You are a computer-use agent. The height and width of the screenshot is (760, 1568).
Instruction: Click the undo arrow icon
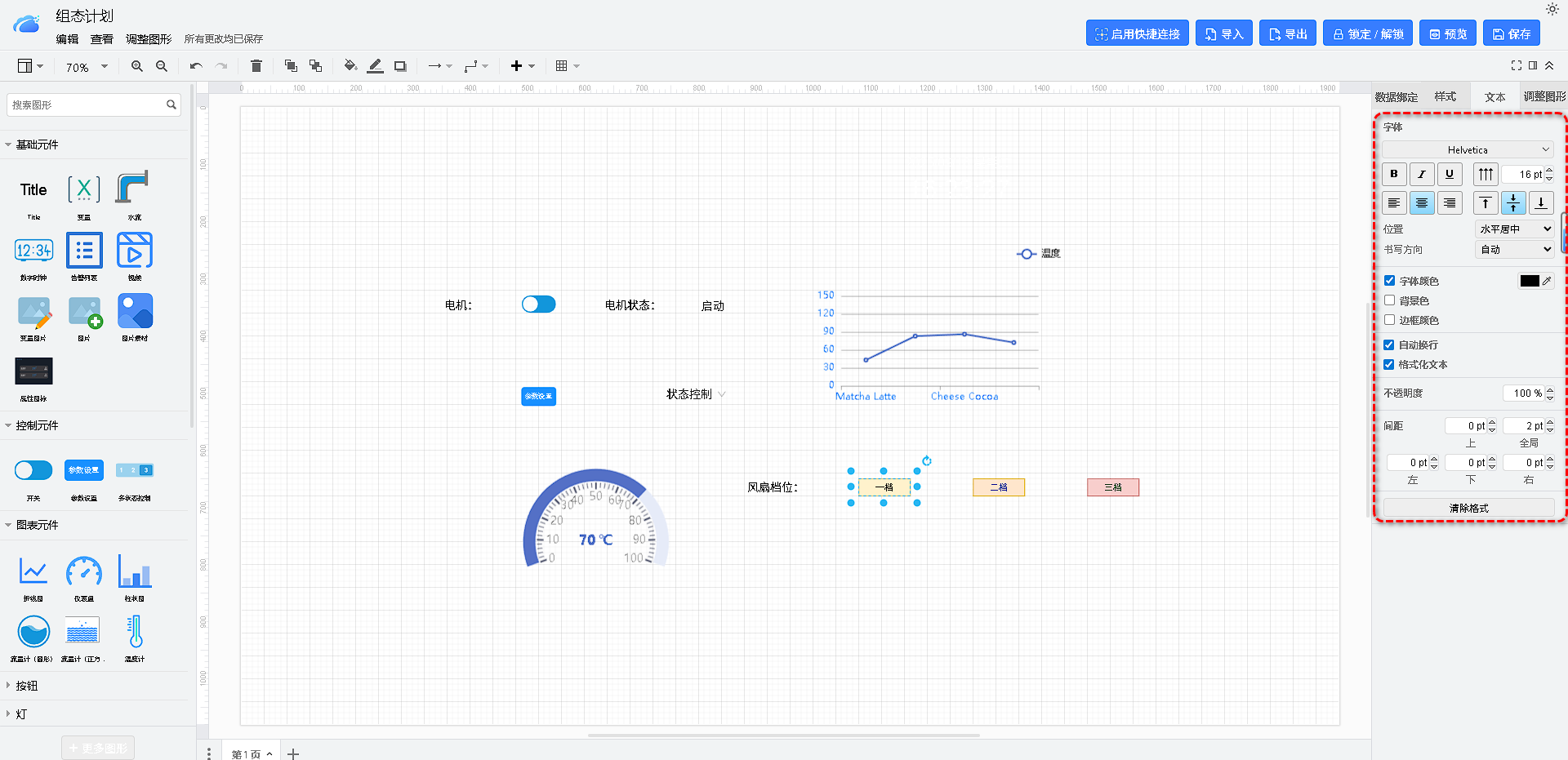coord(196,66)
